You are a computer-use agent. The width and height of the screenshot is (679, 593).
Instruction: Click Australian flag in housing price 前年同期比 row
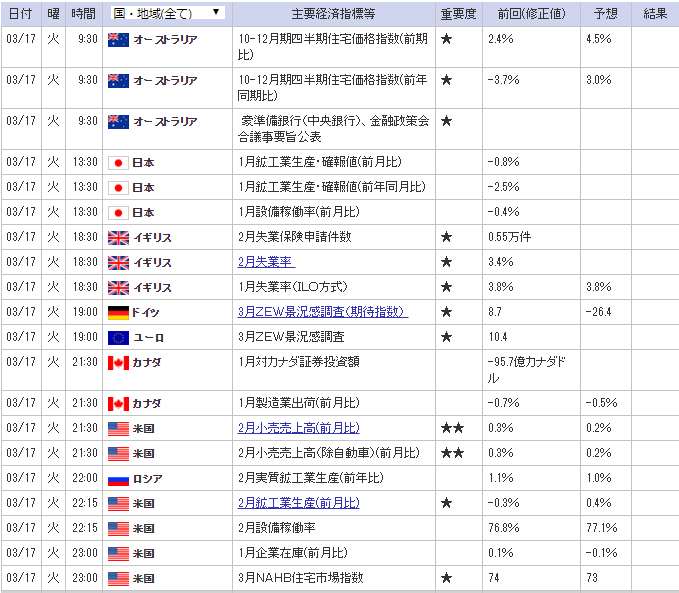click(118, 81)
